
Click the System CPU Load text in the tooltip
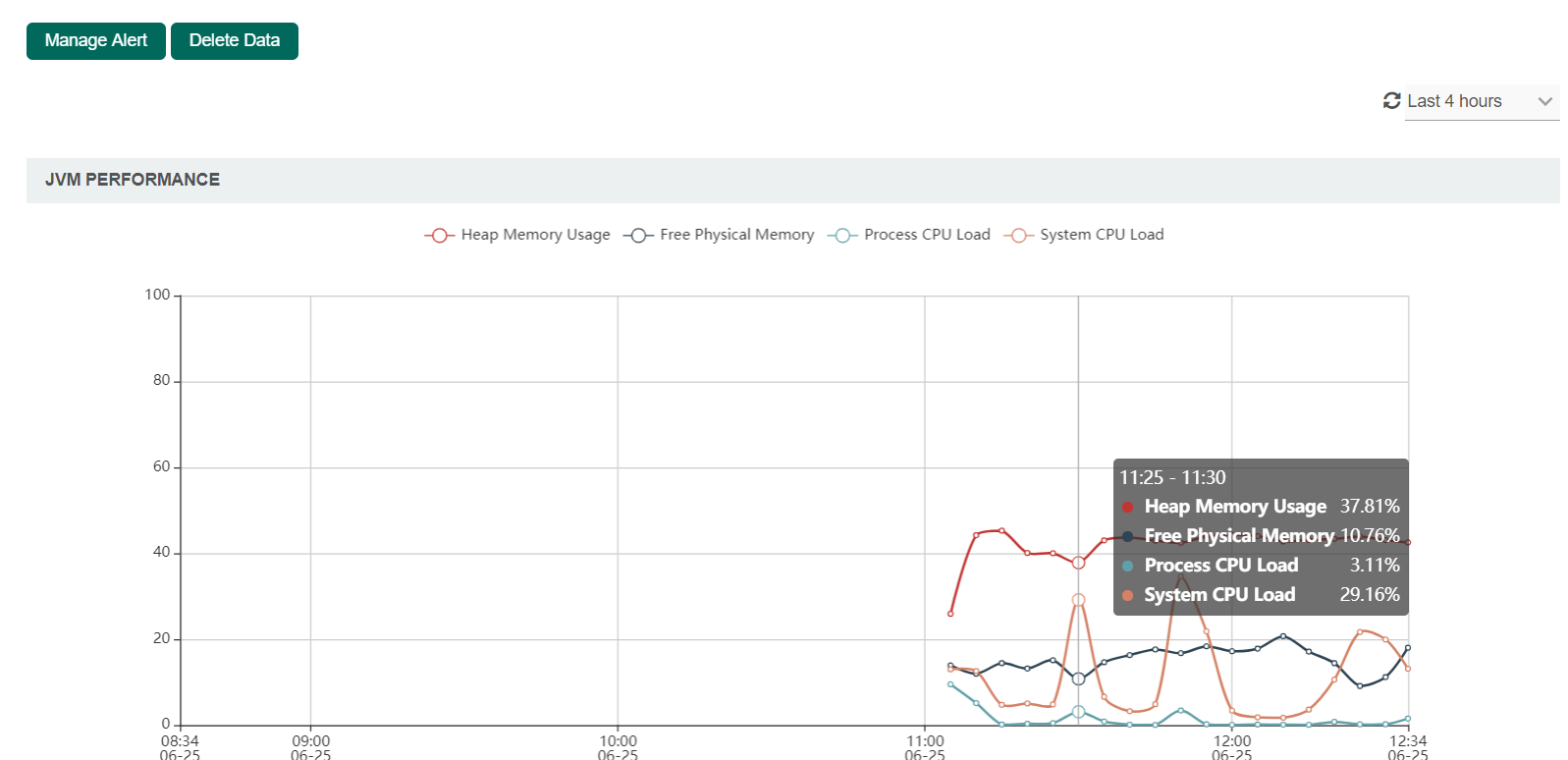tap(1219, 595)
